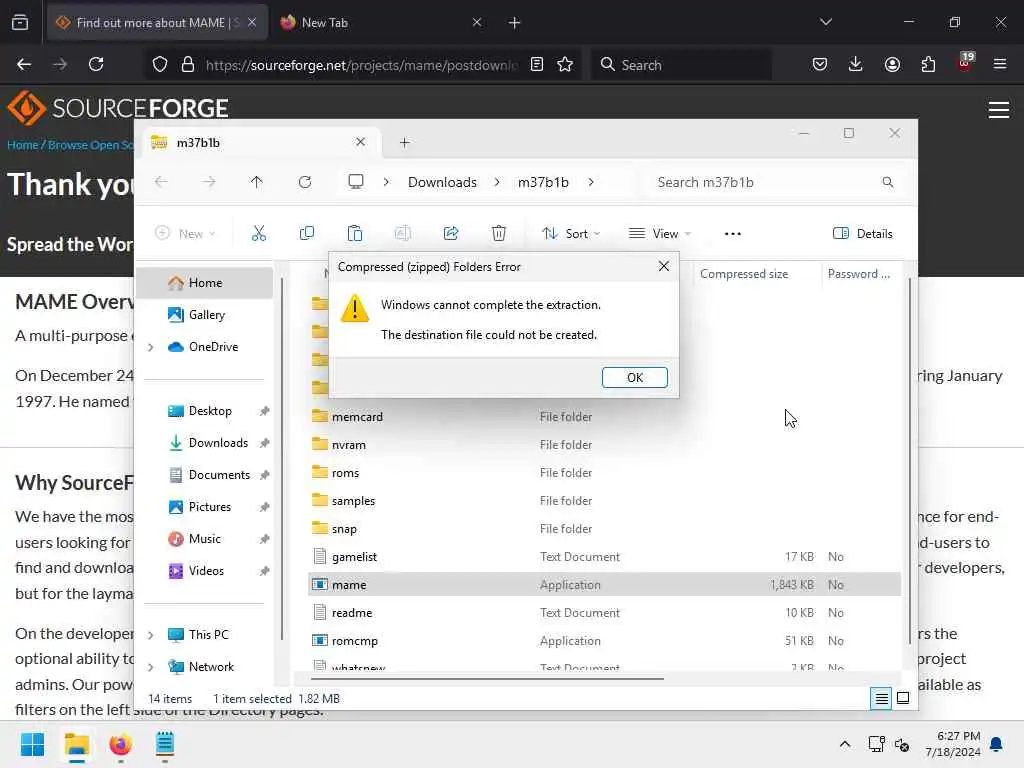Expand the OneDrive tree node
Screen dimensions: 1024x768
pos(150,347)
